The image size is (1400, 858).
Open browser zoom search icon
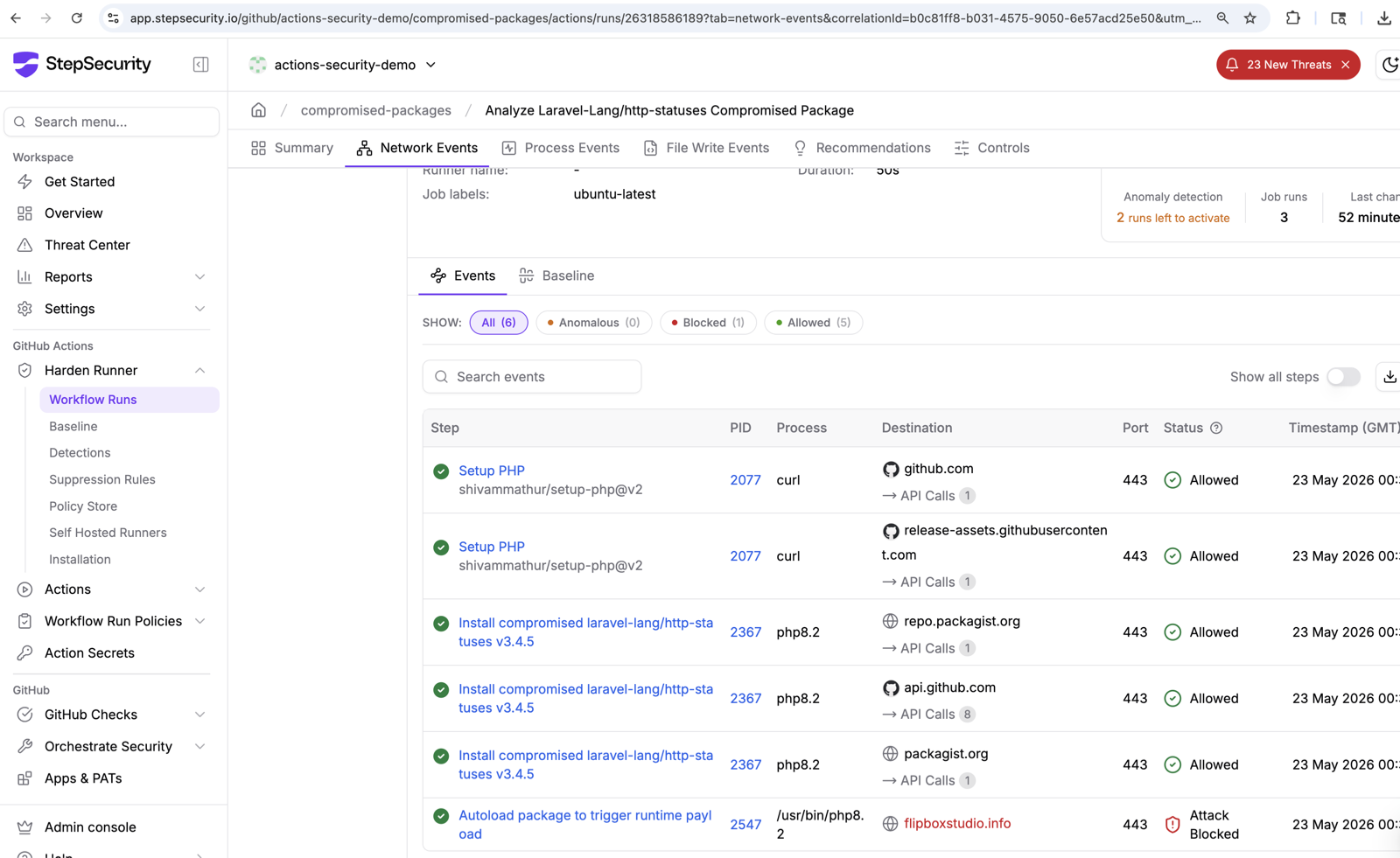(1222, 18)
